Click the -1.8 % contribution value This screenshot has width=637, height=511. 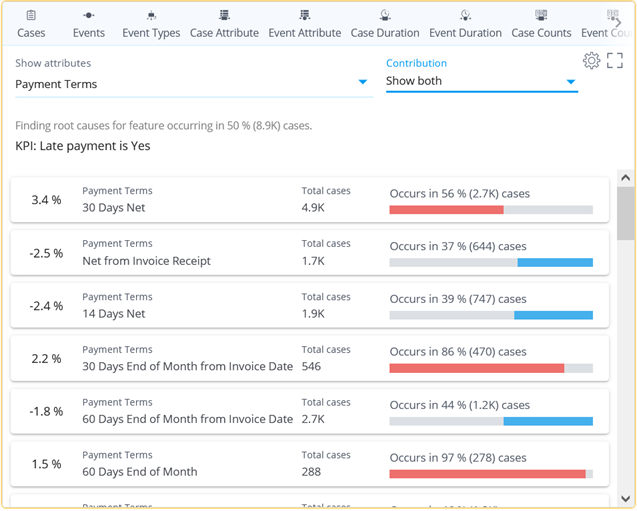point(46,411)
